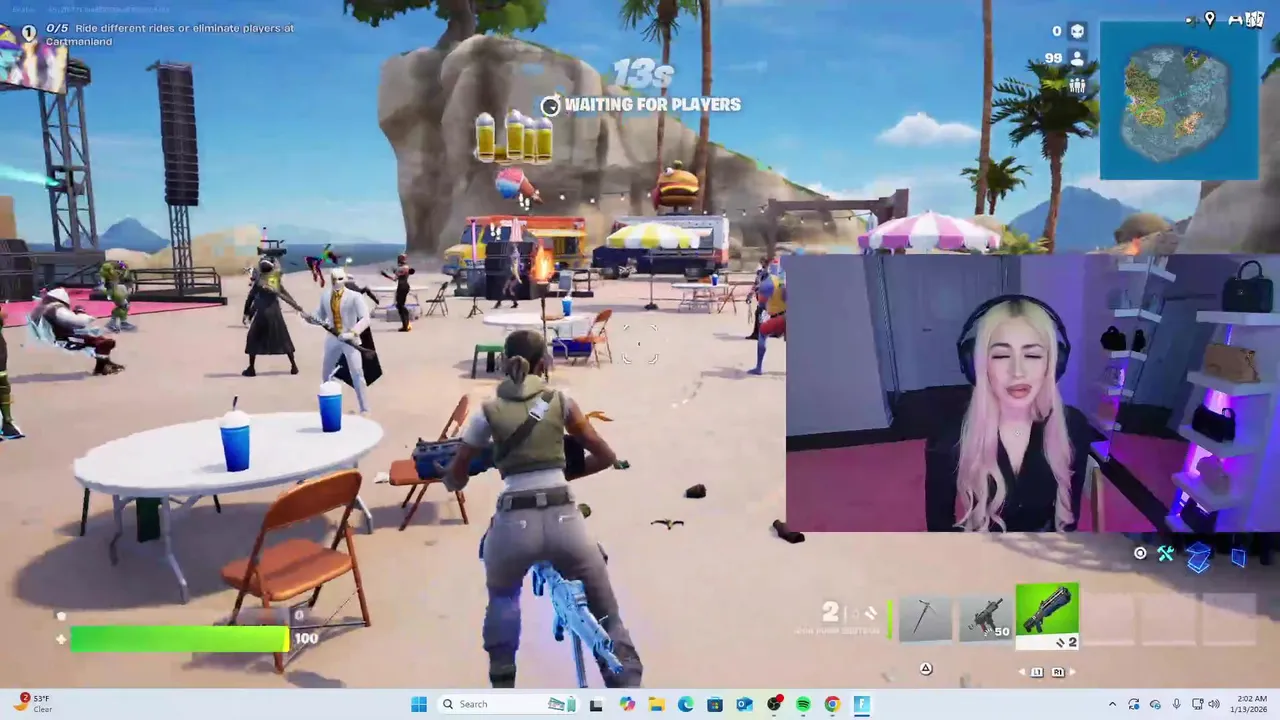Open Microsoft Edge from the taskbar
Image resolution: width=1280 pixels, height=720 pixels.
pos(686,704)
